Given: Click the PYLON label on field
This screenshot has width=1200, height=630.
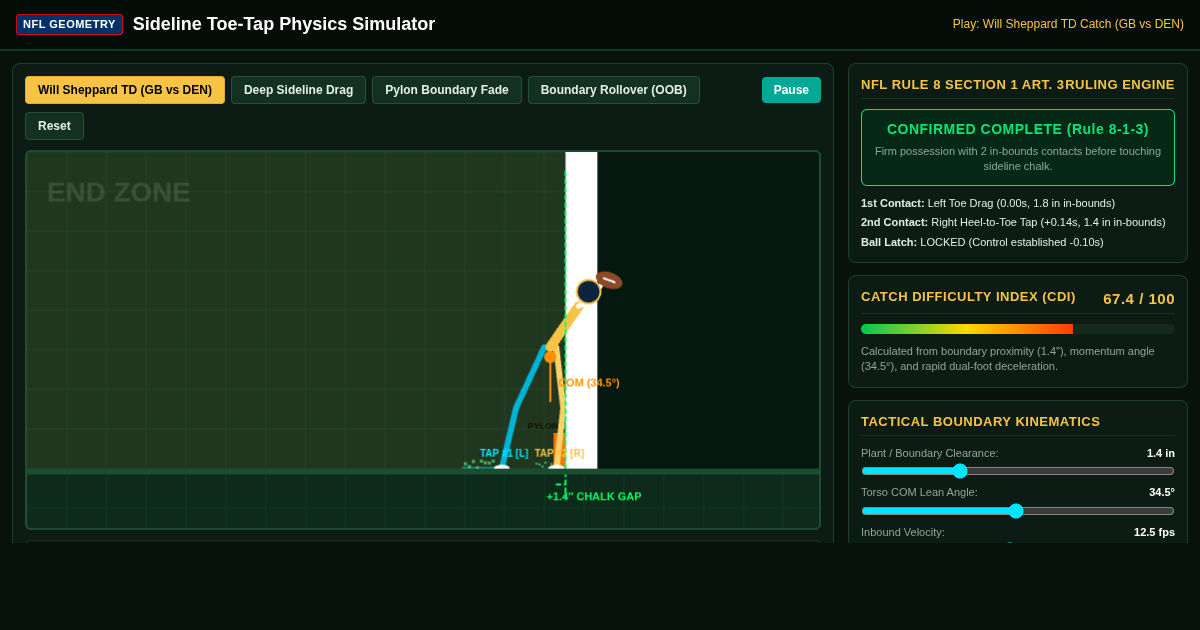Looking at the screenshot, I should (543, 426).
